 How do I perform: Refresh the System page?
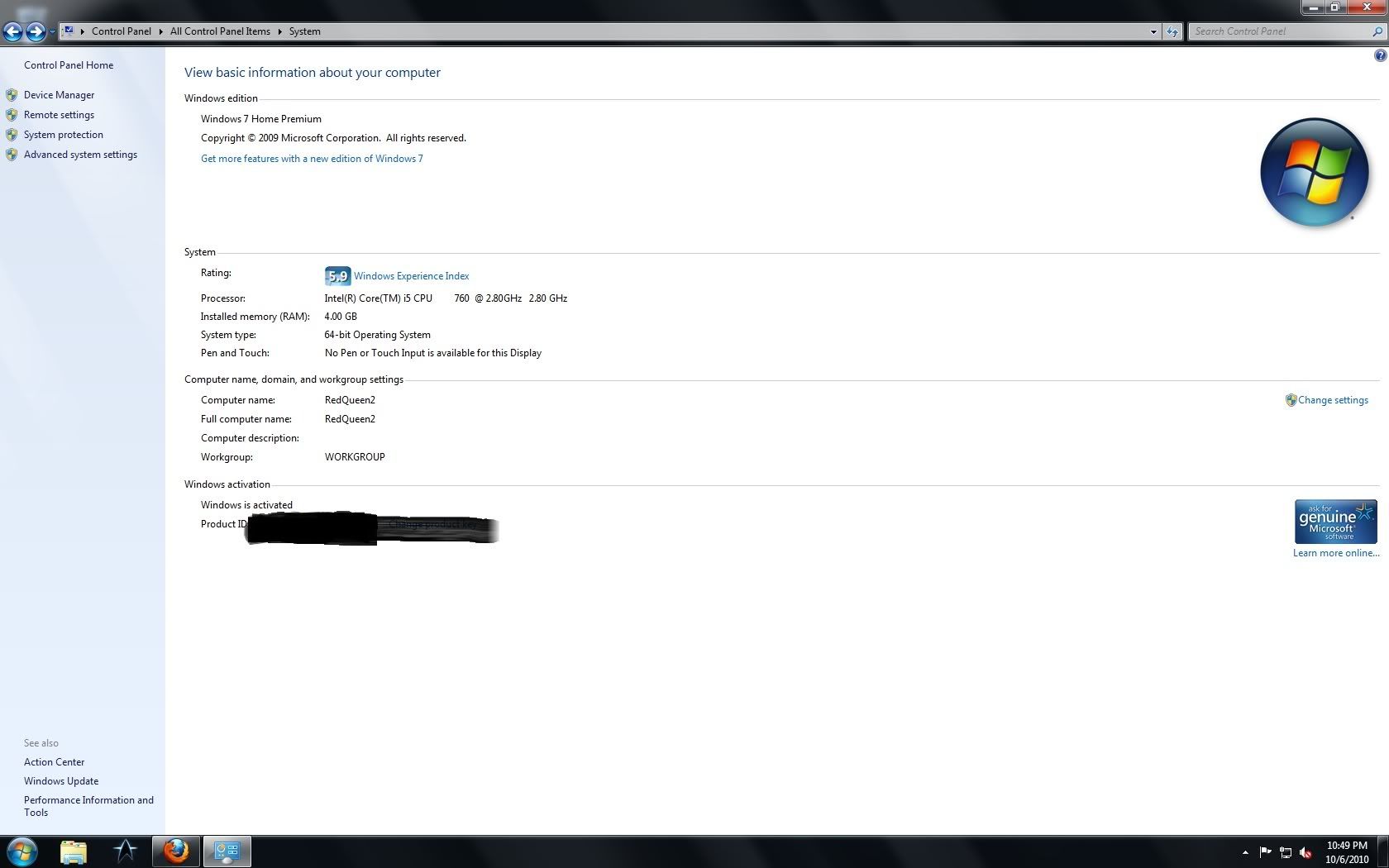[1172, 31]
